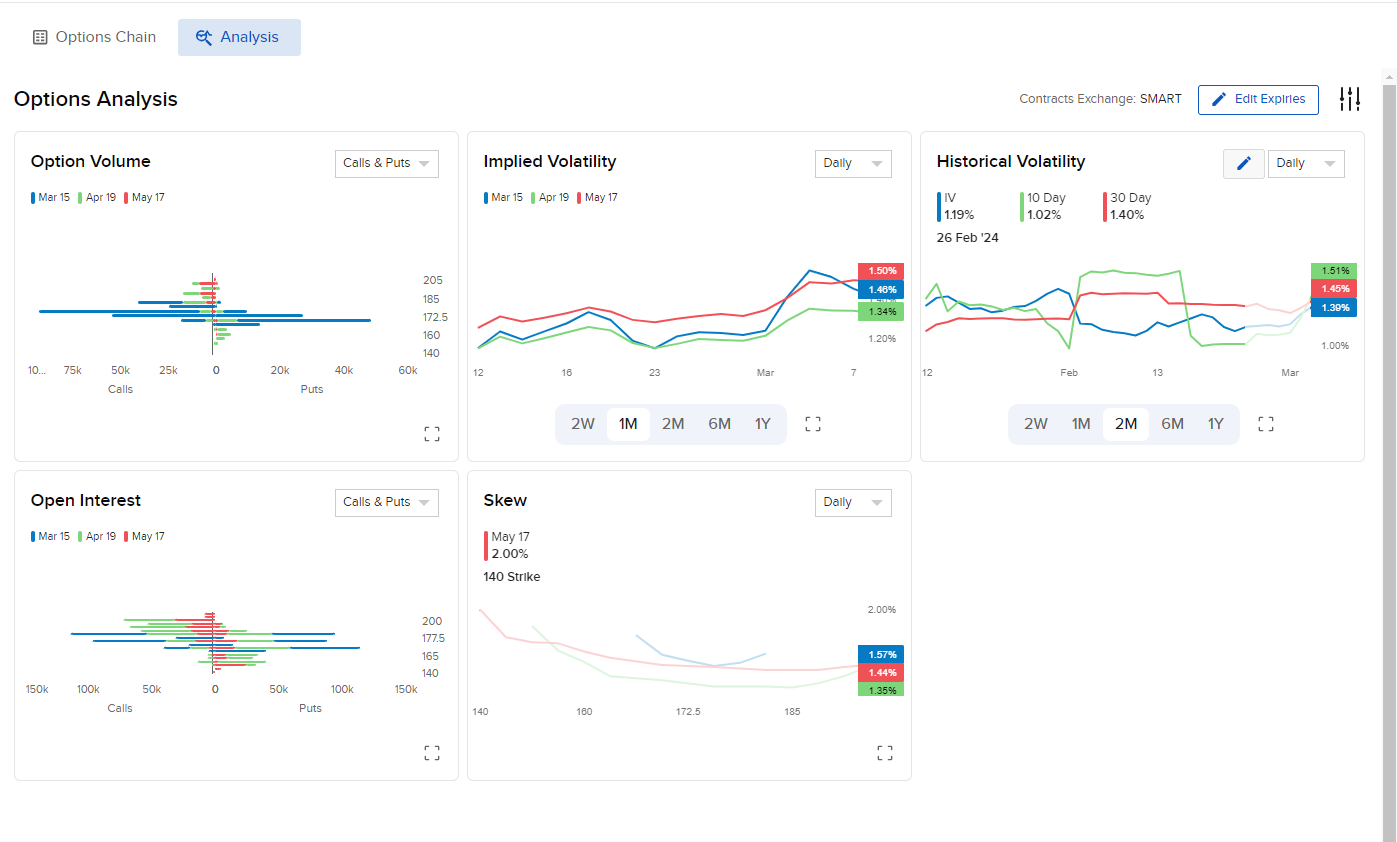Toggle Mar 15 legend in Option Volume
1397x842 pixels.
51,198
